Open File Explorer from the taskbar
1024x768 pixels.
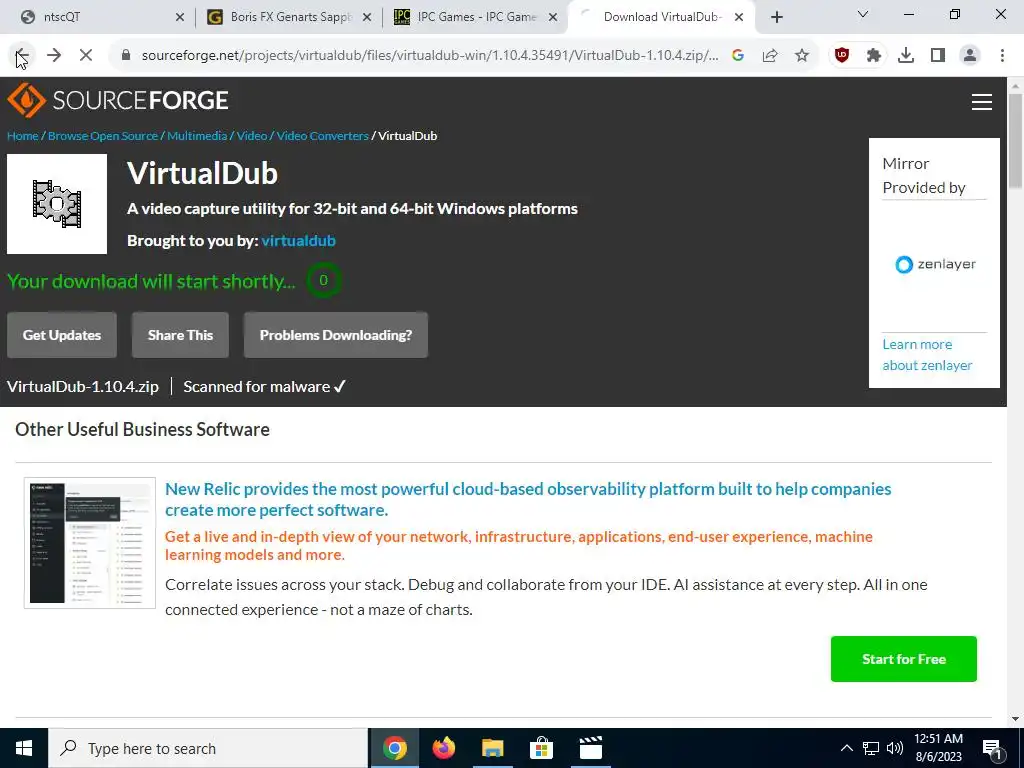[493, 748]
